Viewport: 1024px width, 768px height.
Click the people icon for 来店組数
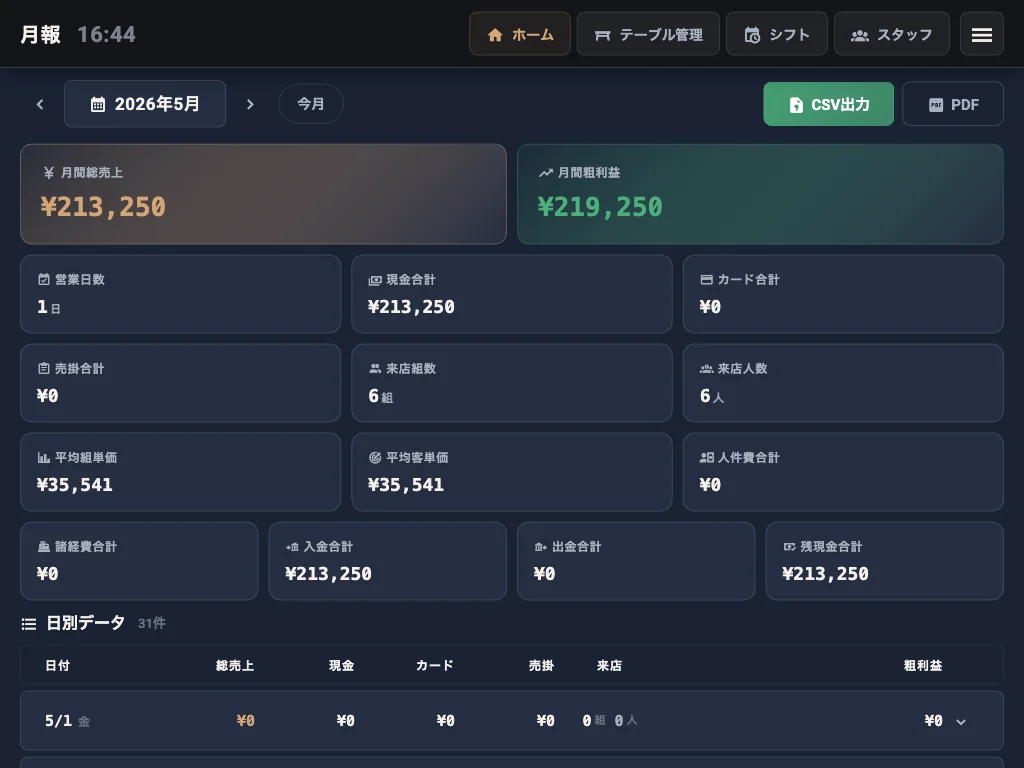pyautogui.click(x=375, y=368)
